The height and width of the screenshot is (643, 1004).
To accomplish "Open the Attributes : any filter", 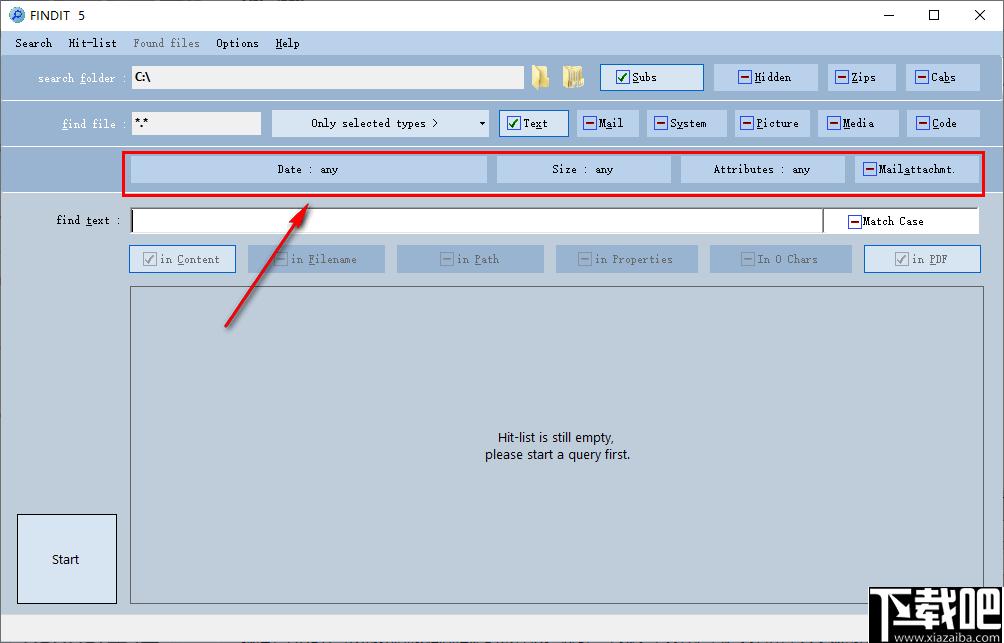I will click(x=762, y=170).
